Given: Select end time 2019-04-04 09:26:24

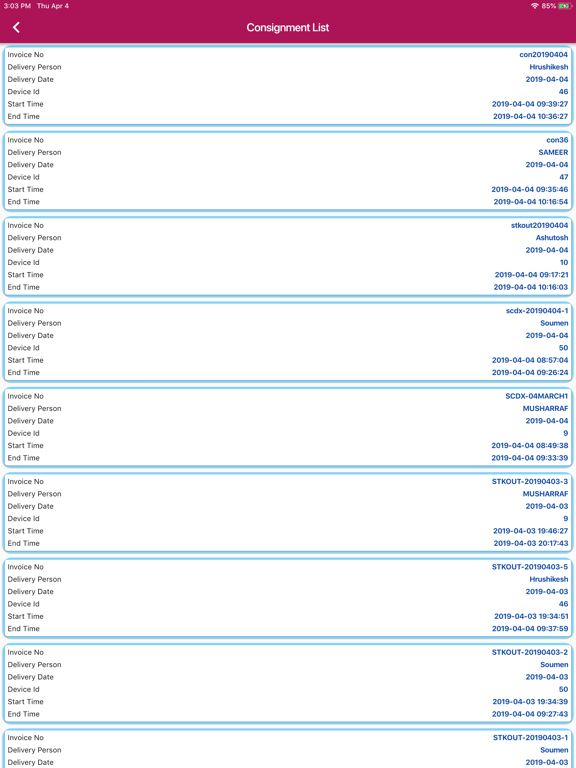Looking at the screenshot, I should point(530,372).
